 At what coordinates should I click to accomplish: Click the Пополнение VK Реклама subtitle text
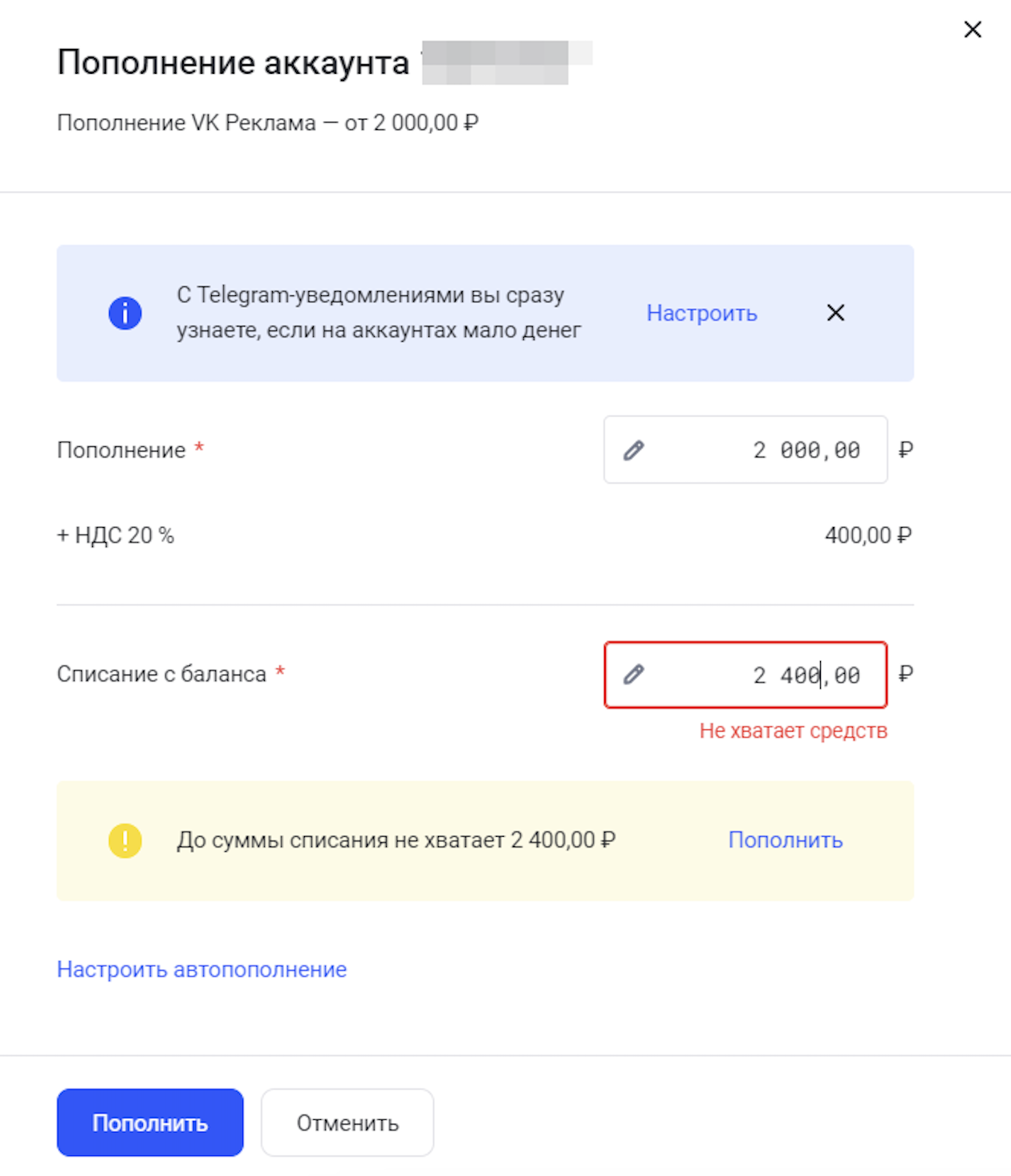(269, 122)
